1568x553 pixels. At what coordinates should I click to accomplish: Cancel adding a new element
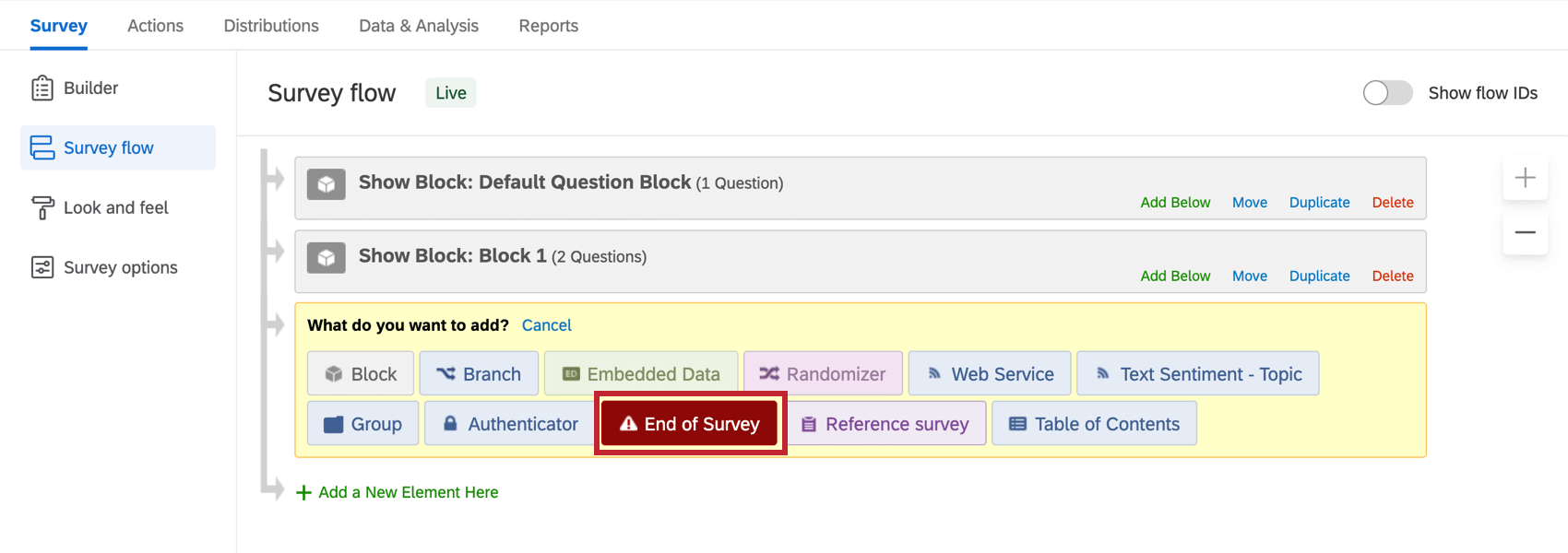tap(546, 324)
